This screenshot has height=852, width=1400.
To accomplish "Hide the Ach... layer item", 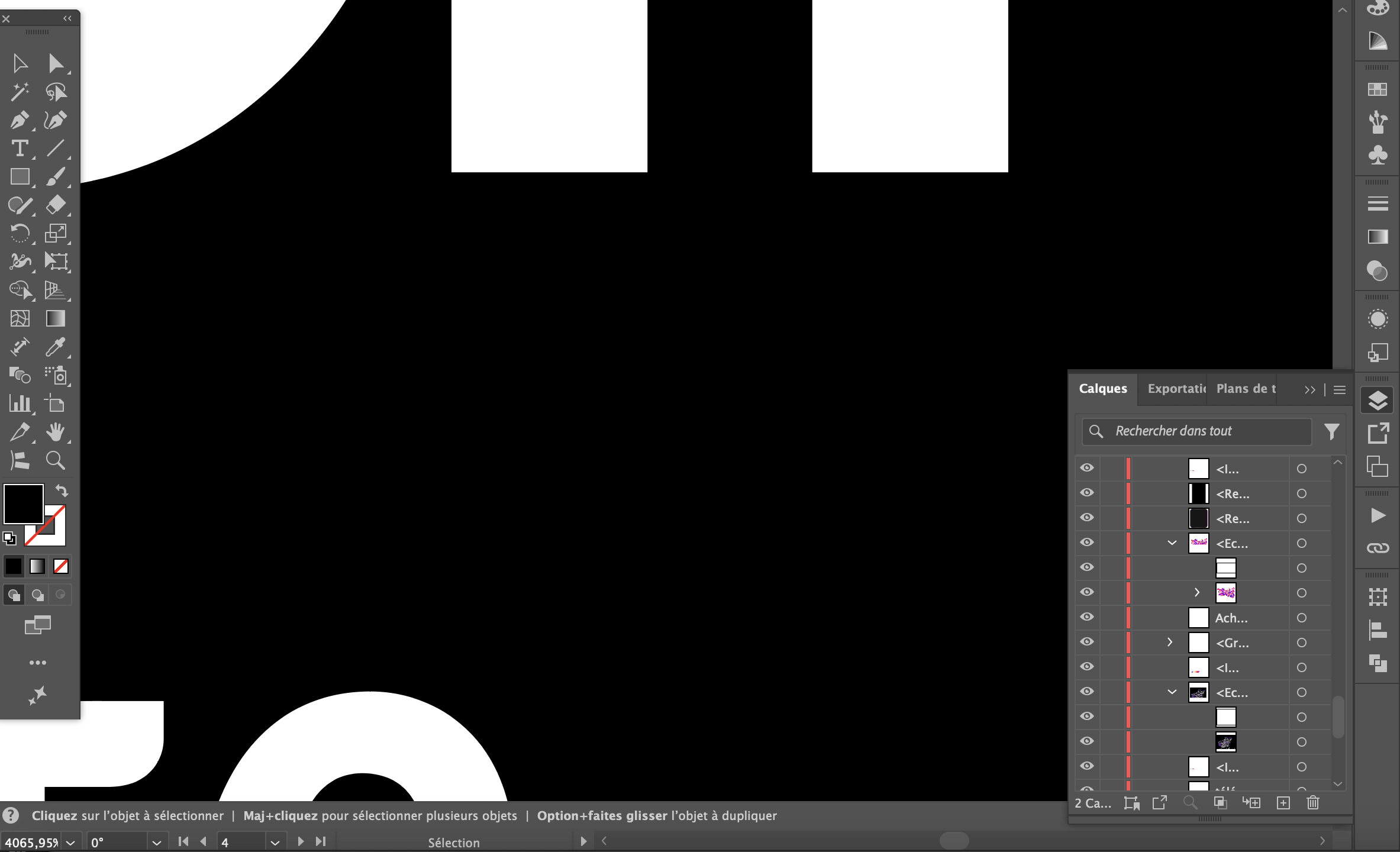I will pyautogui.click(x=1087, y=617).
